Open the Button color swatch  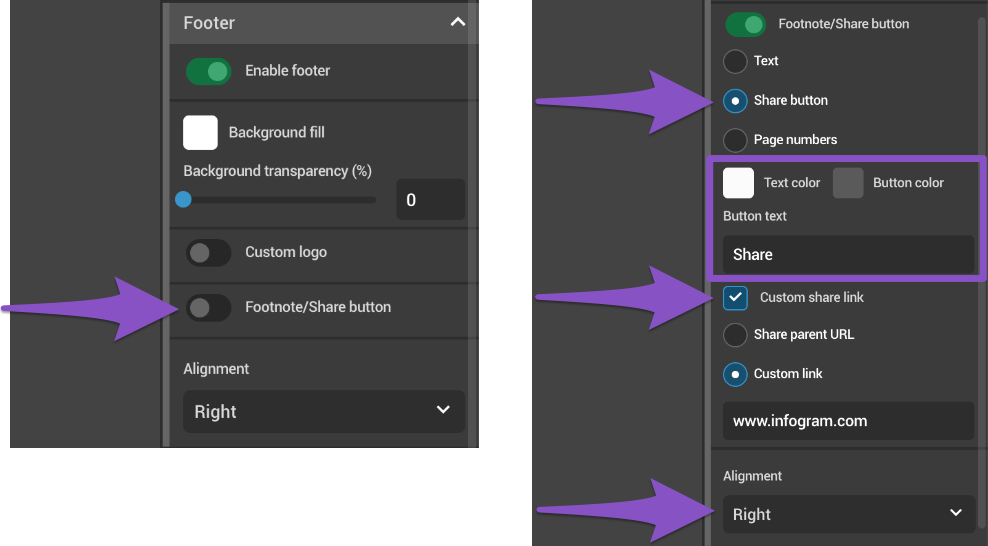(x=848, y=183)
